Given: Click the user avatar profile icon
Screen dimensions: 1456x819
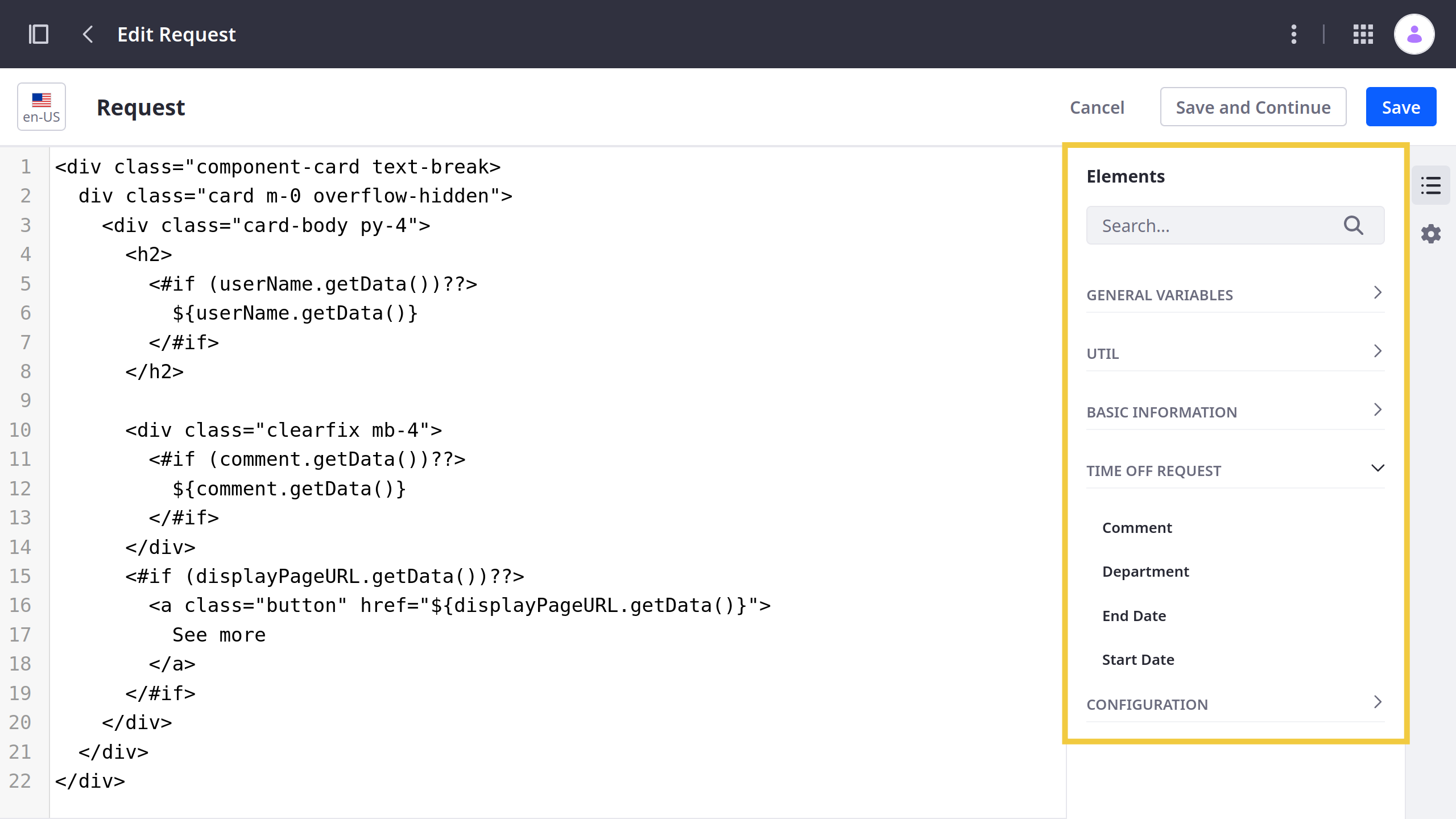Looking at the screenshot, I should [x=1414, y=34].
